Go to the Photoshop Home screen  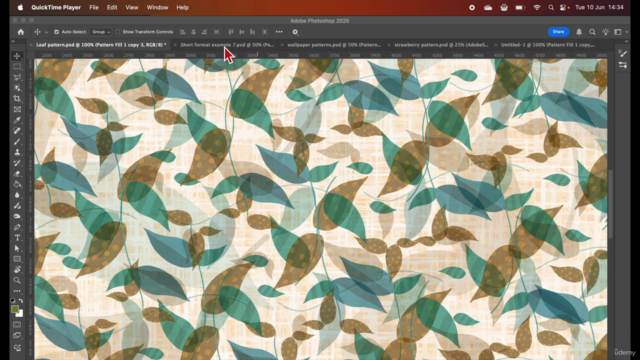(x=21, y=32)
